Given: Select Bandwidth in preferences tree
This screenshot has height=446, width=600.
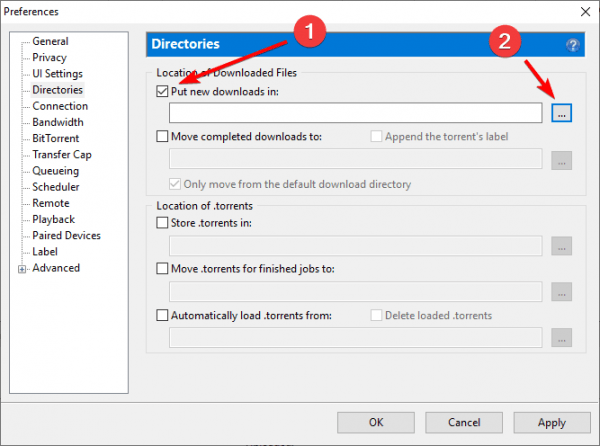Looking at the screenshot, I should pos(58,122).
